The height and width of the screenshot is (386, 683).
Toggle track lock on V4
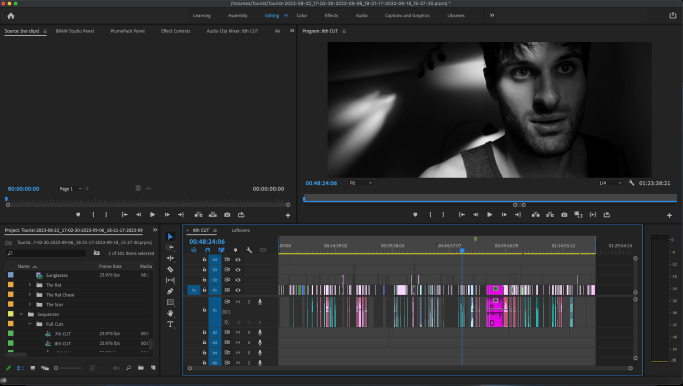tap(204, 260)
